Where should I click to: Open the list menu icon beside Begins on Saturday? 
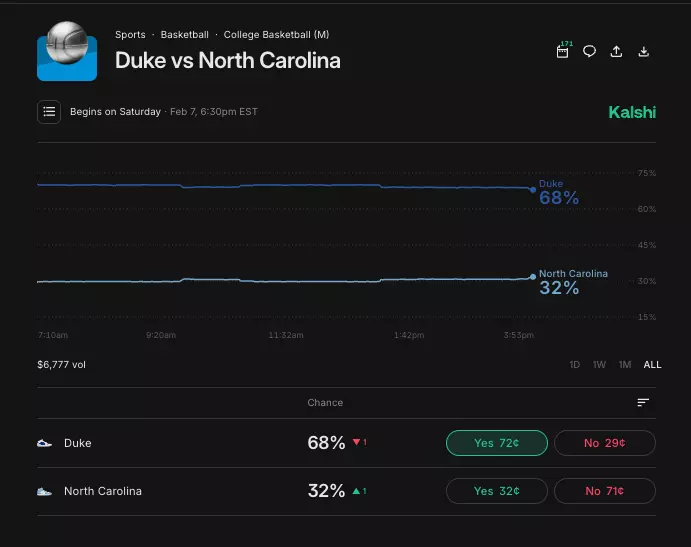tap(49, 112)
